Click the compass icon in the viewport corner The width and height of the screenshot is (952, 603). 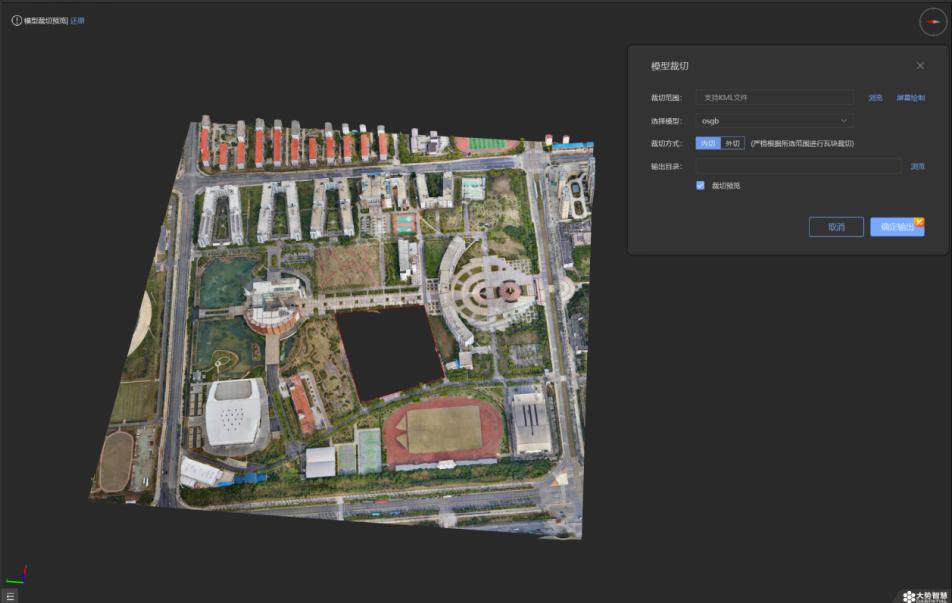coord(933,22)
